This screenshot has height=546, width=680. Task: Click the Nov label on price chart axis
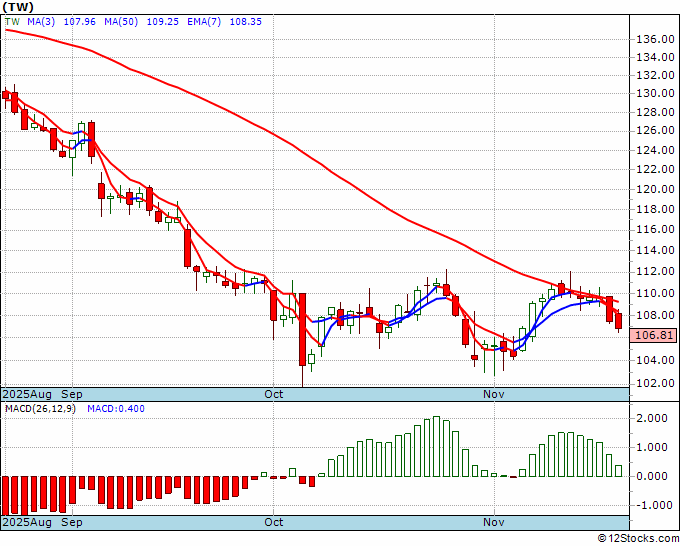point(494,394)
